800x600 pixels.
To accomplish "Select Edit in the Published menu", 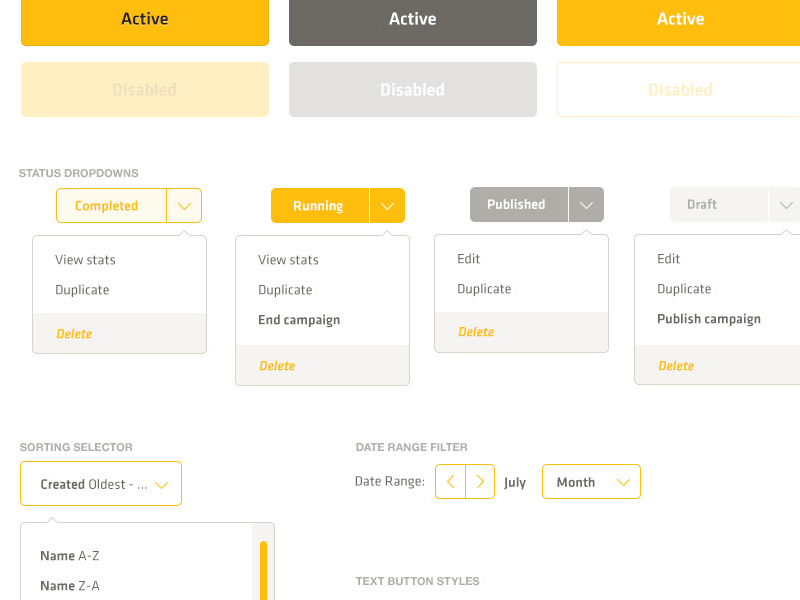I will pos(468,259).
